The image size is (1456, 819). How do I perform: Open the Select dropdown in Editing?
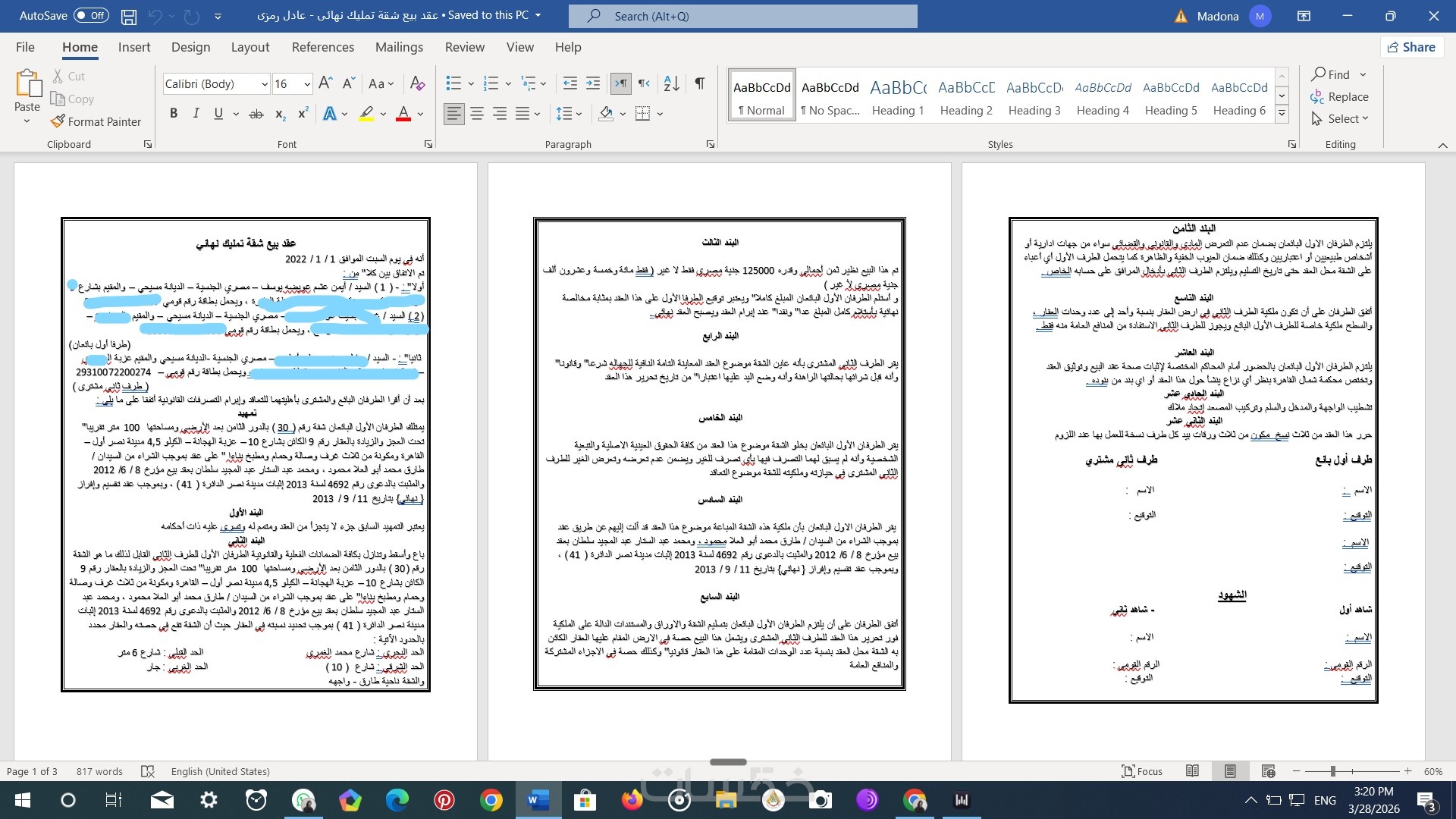click(x=1339, y=119)
